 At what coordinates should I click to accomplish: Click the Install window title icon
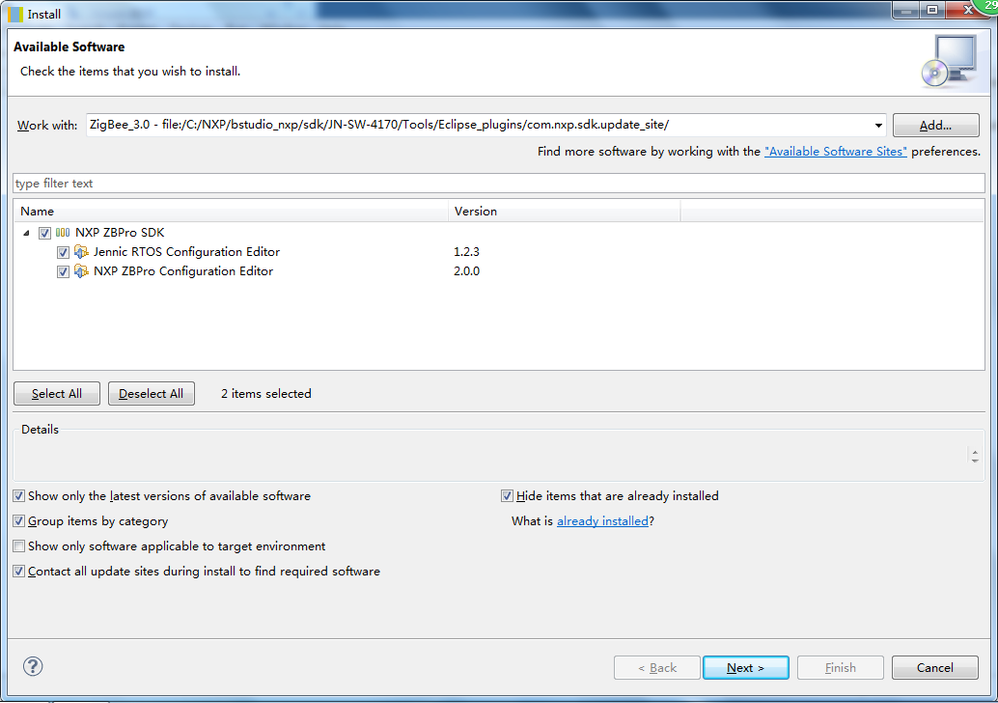point(15,14)
